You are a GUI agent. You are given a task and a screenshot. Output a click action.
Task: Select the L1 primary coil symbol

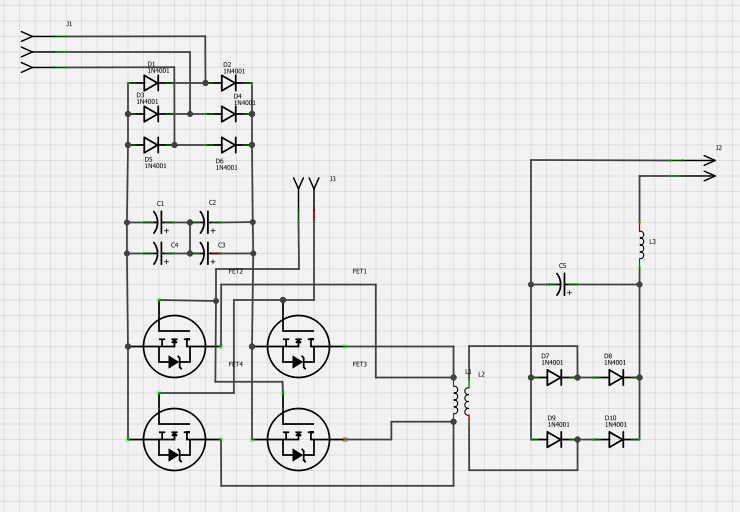(455, 401)
